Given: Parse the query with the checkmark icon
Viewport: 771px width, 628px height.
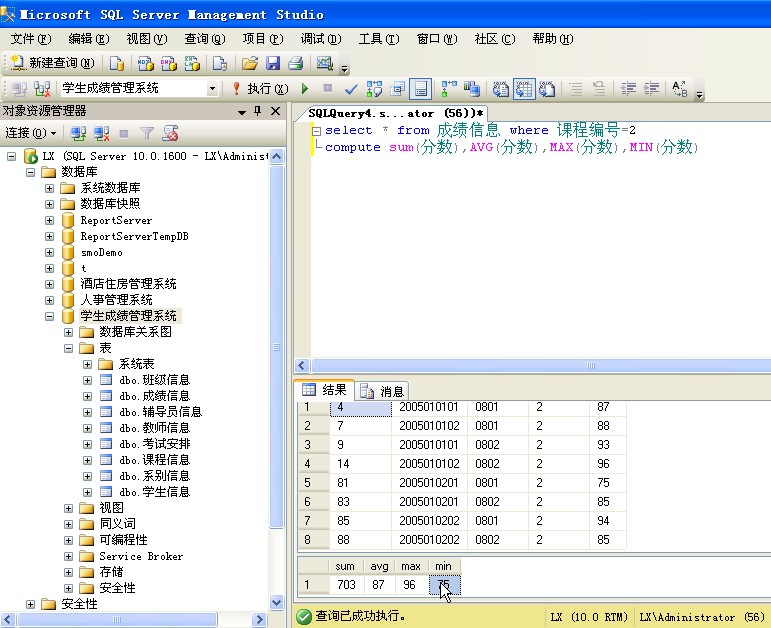Looking at the screenshot, I should click(x=351, y=89).
